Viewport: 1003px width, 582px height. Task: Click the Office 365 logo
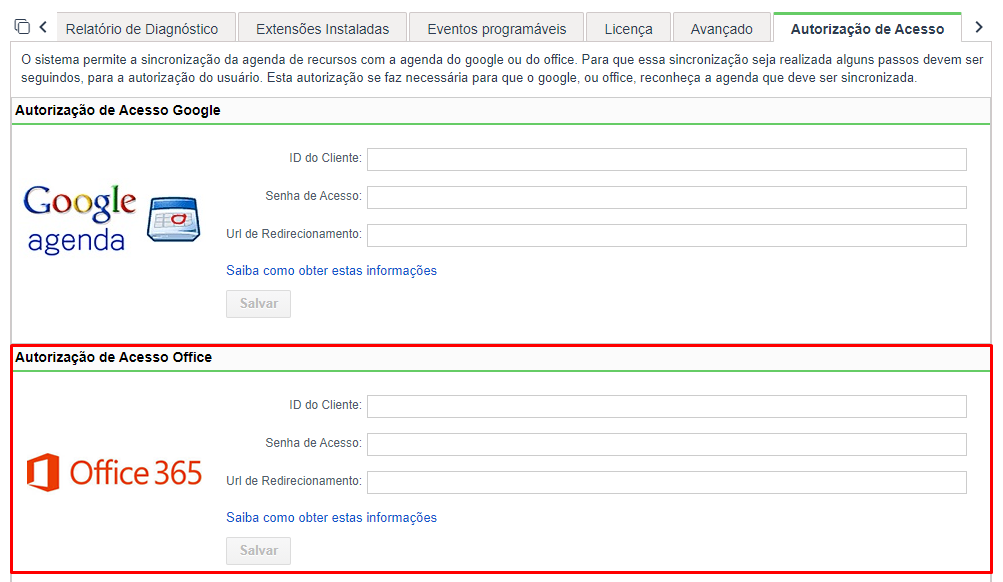[114, 473]
